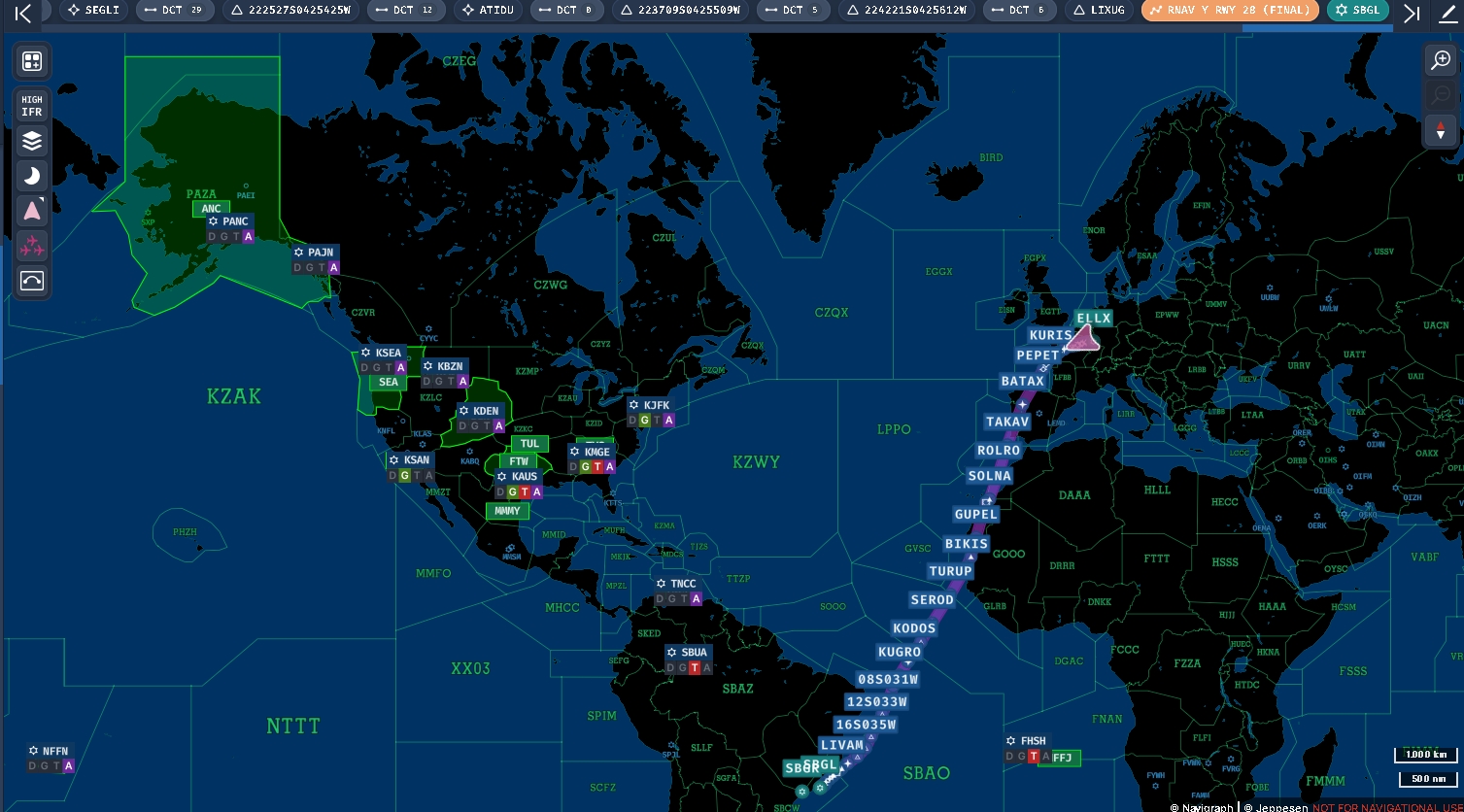Jump to the route start arrow
This screenshot has height=812, width=1464.
22,13
